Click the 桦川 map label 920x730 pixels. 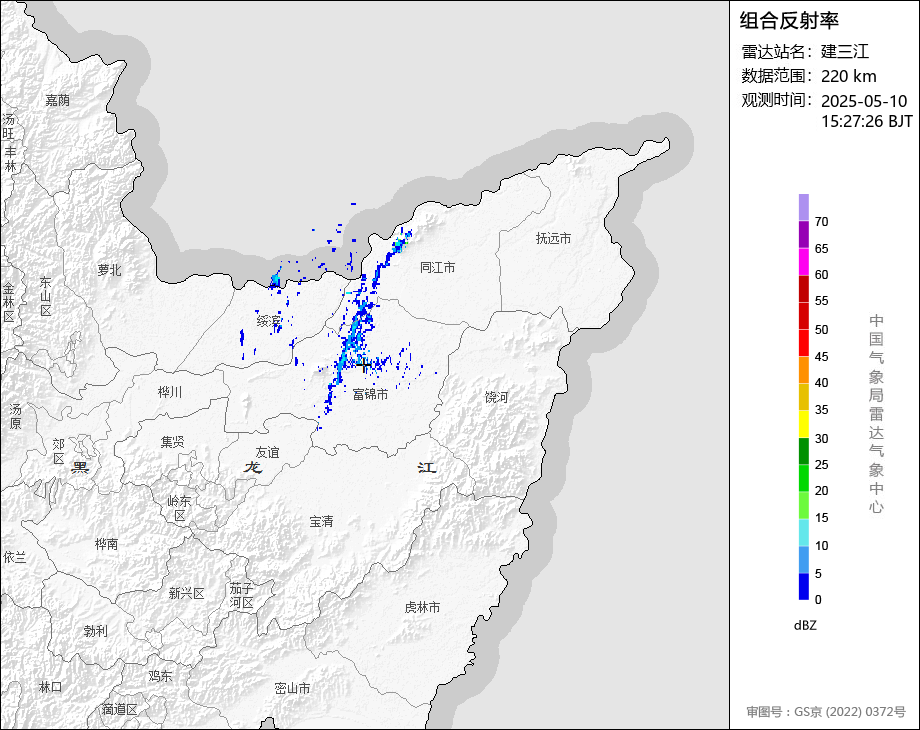[170, 392]
